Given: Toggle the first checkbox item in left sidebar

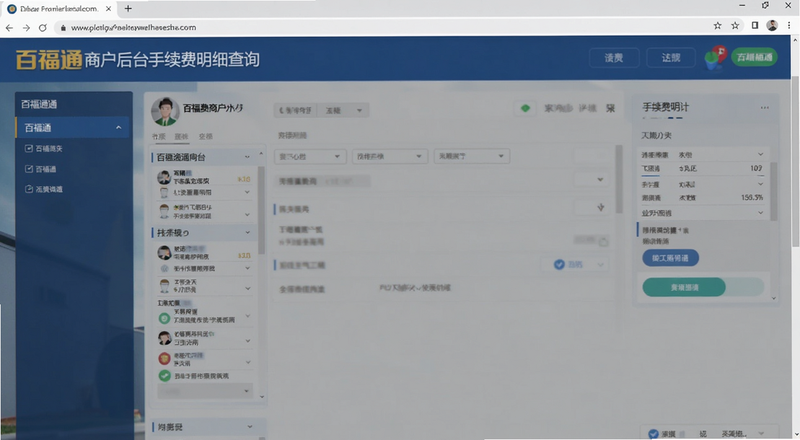Looking at the screenshot, I should pyautogui.click(x=29, y=149).
